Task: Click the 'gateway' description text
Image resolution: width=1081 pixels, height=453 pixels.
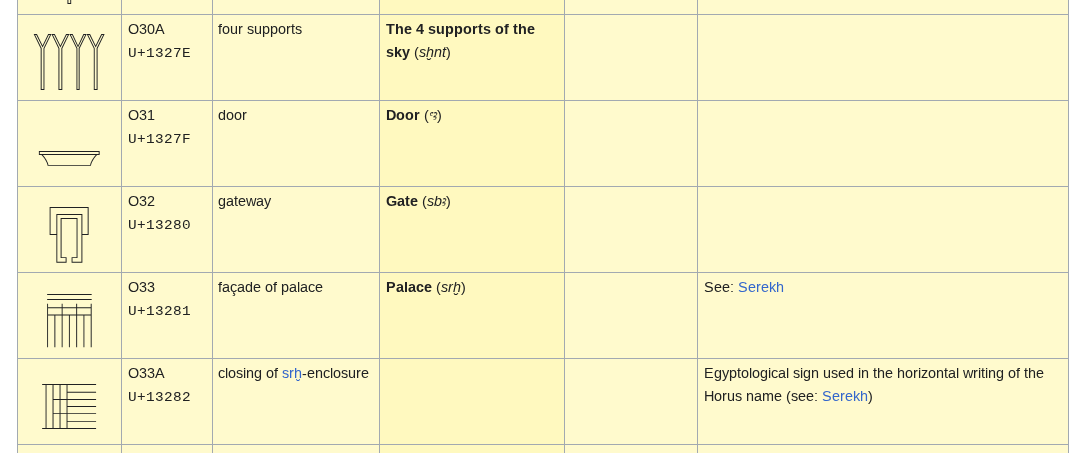Action: 244,201
